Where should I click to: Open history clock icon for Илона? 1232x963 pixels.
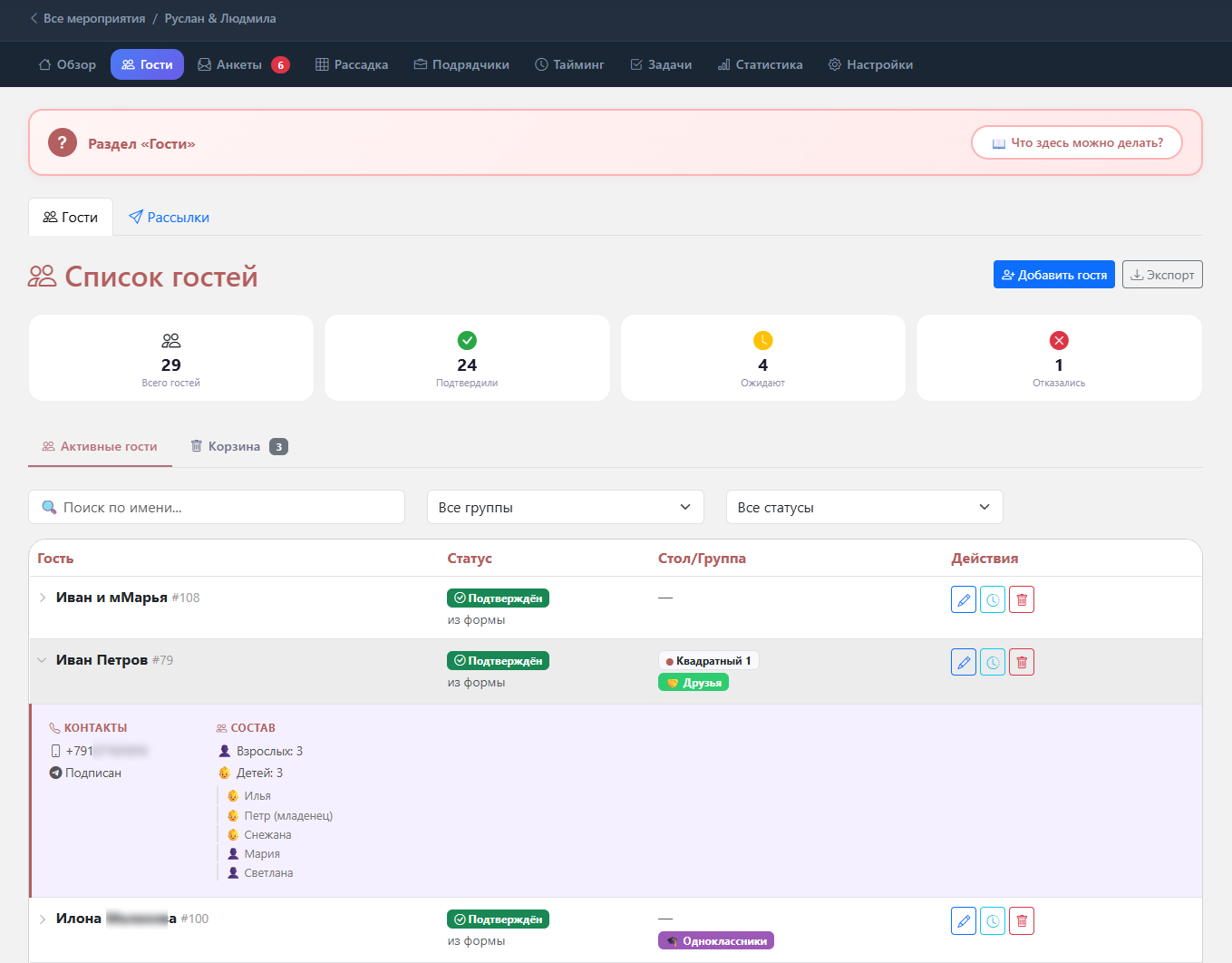993,920
